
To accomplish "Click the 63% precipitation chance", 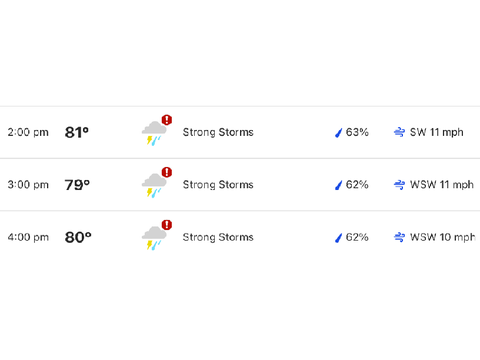I will (357, 132).
